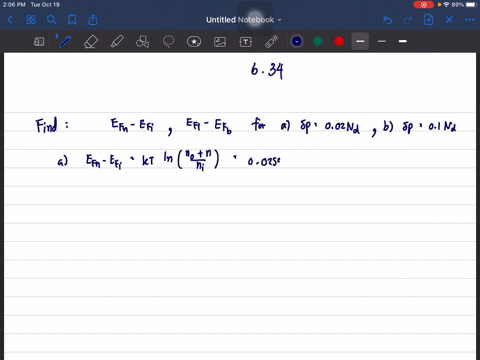Screen dimensions: 480x360
Task: Select the Shapes tool
Action: tap(143, 42)
